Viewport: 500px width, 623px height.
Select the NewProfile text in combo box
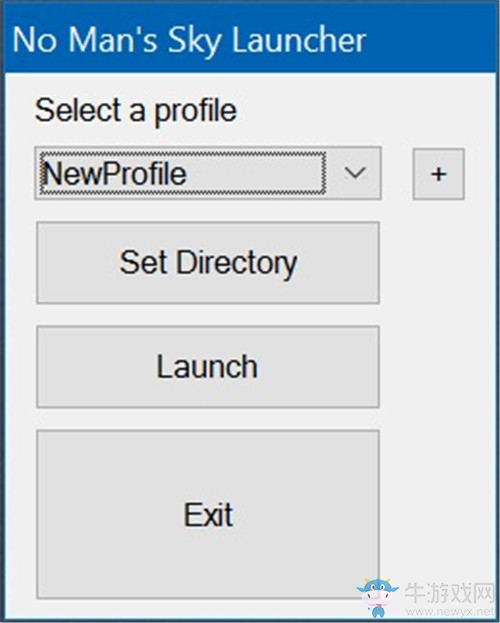click(115, 174)
